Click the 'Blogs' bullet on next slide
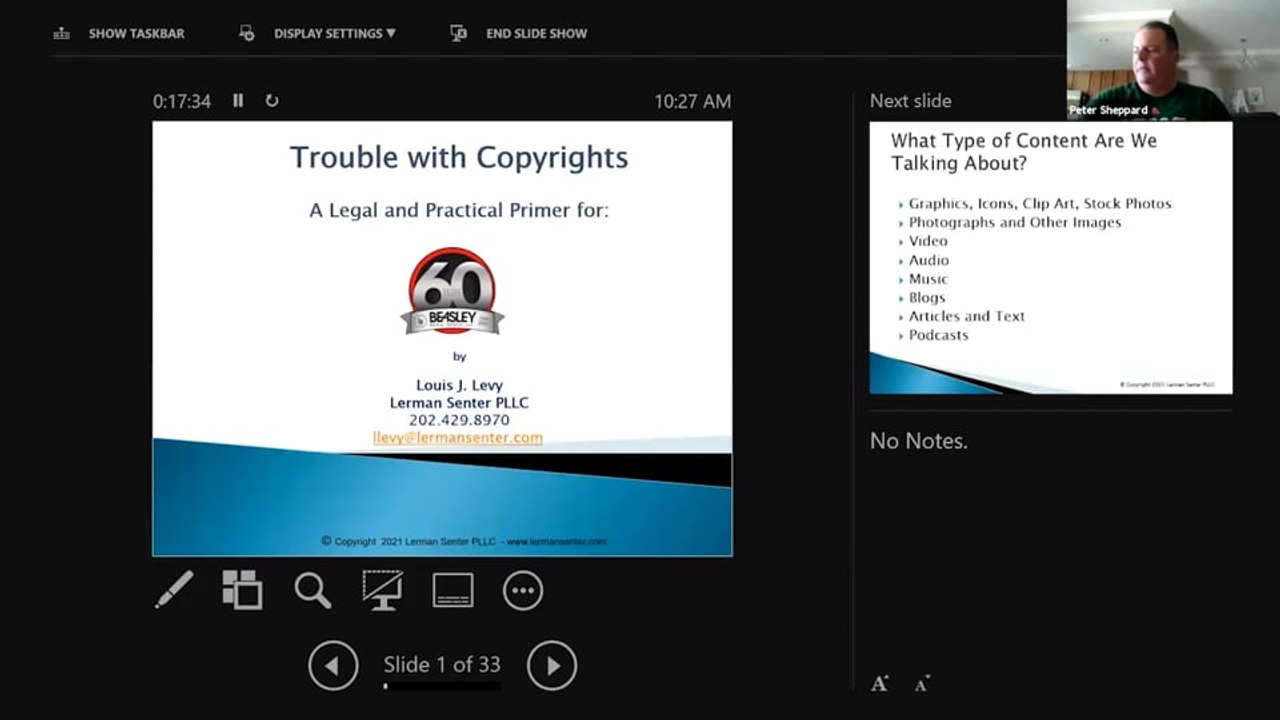1280x720 pixels. (927, 298)
